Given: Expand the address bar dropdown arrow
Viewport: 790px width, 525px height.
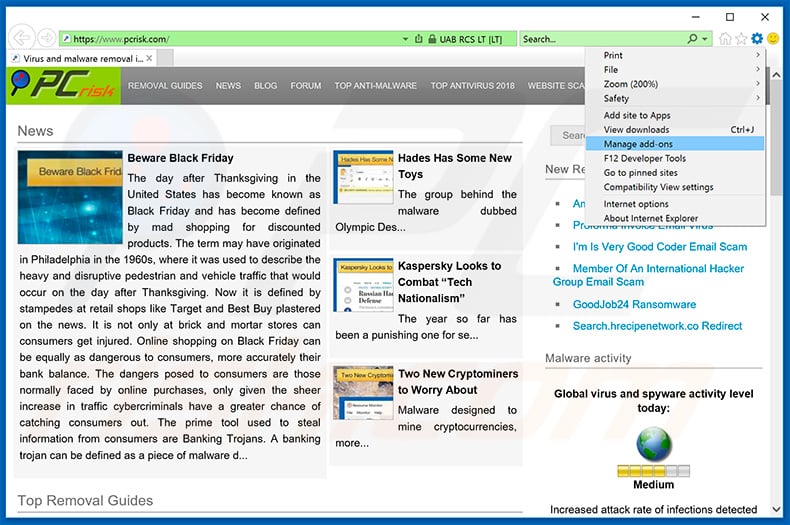Looking at the screenshot, I should click(x=405, y=39).
